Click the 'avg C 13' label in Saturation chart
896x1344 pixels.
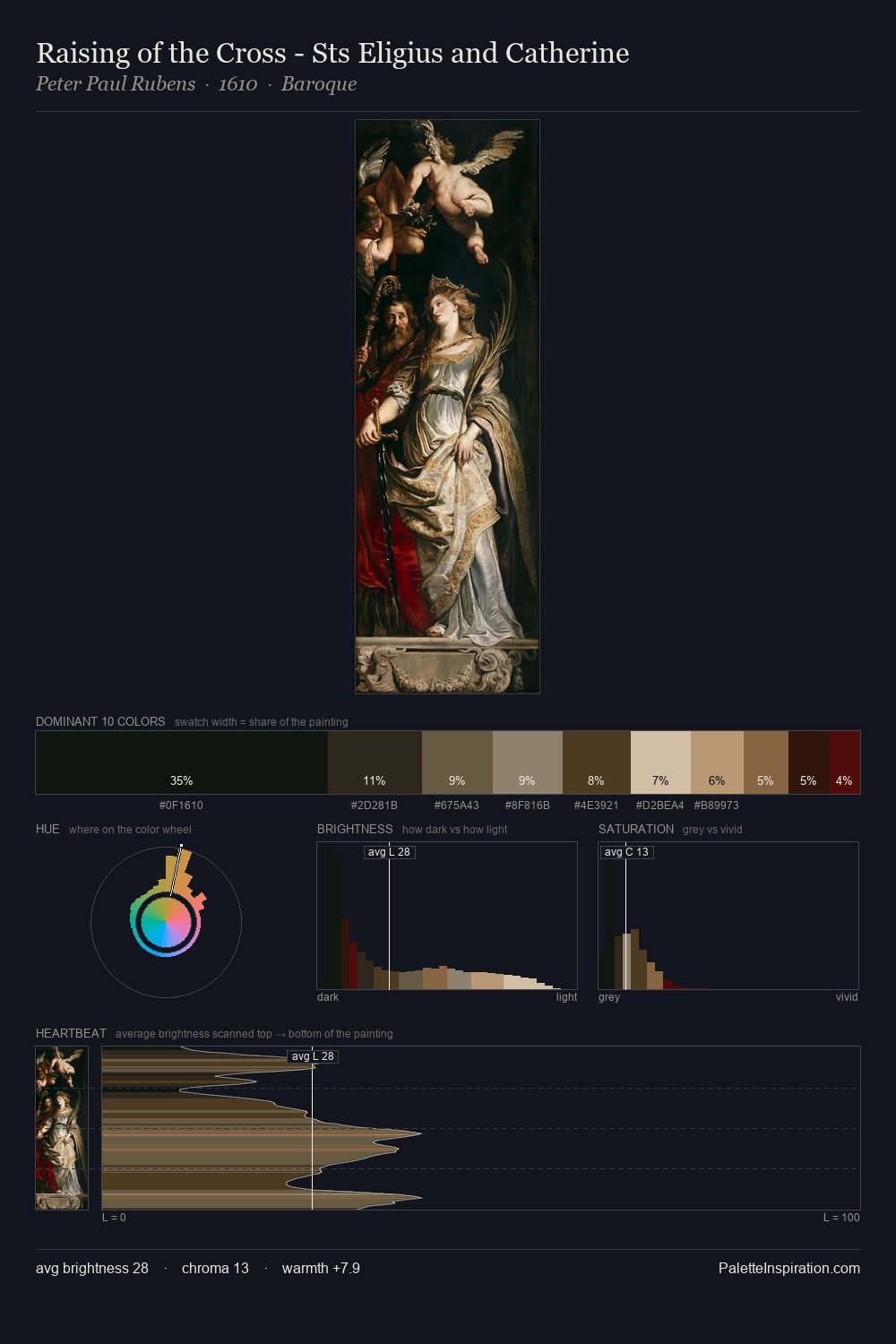(x=626, y=852)
